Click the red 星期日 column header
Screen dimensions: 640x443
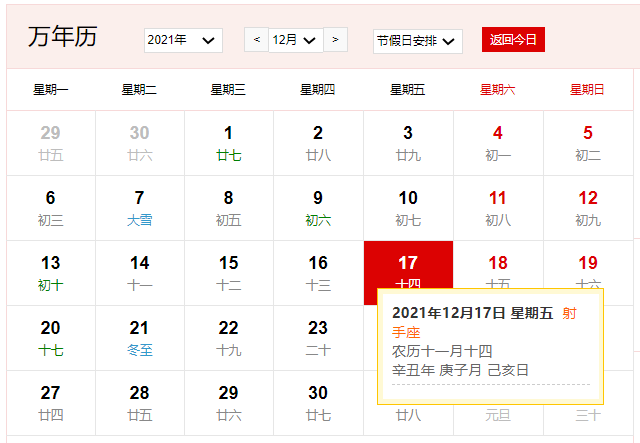pyautogui.click(x=587, y=89)
